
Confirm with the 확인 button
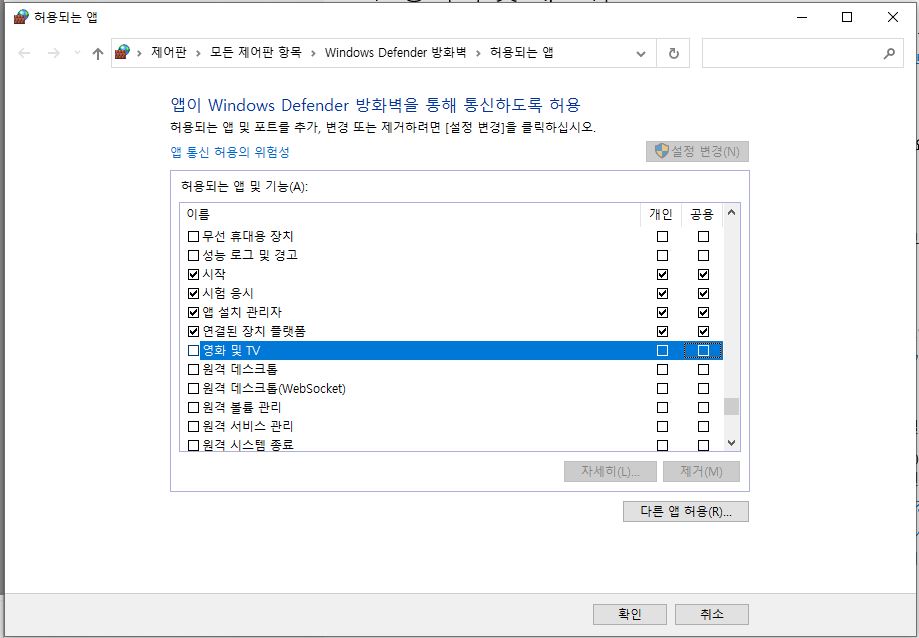point(629,614)
